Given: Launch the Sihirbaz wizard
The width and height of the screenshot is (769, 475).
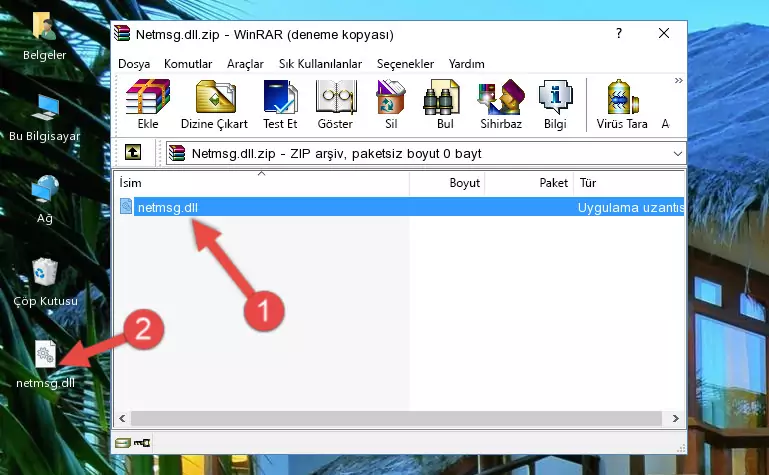Looking at the screenshot, I should coord(501,104).
